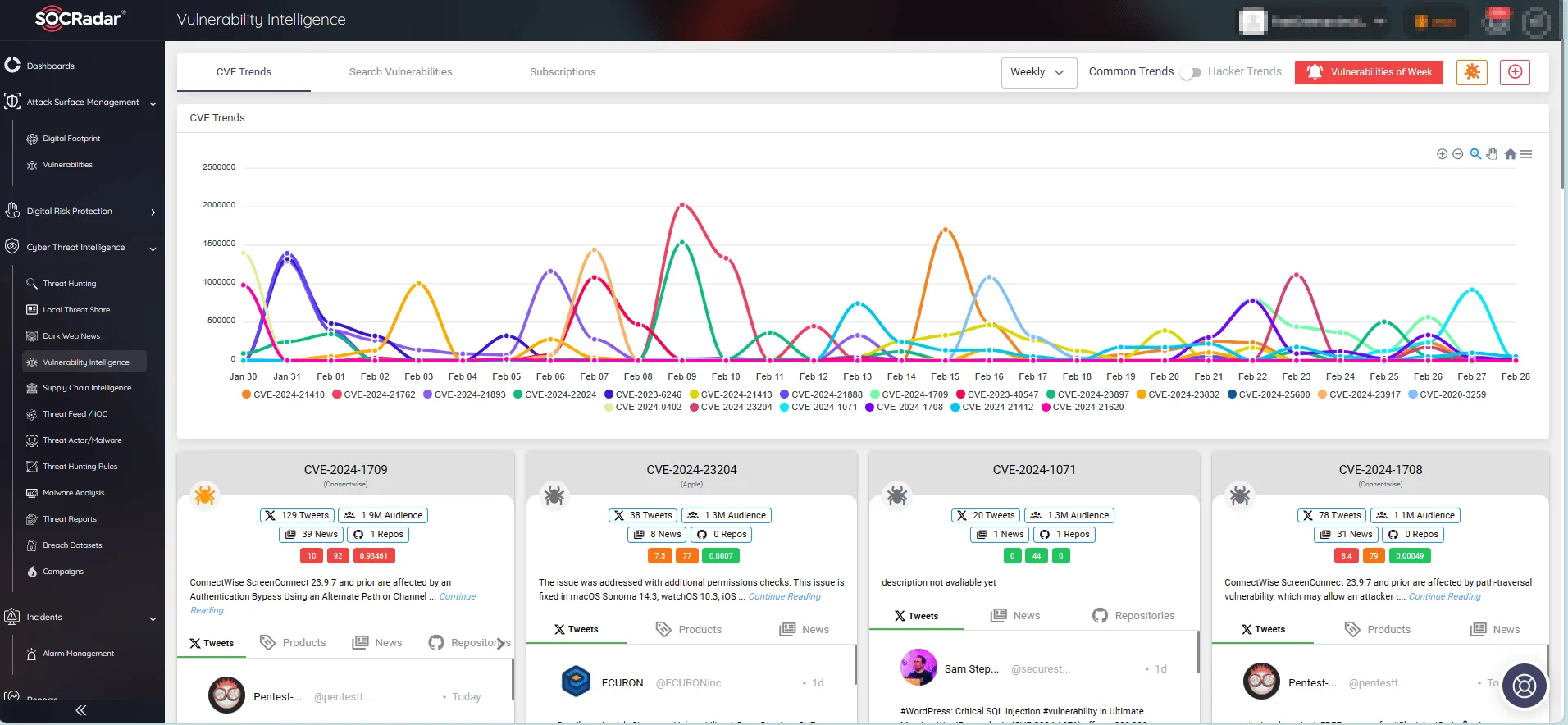1568x725 pixels.
Task: Click the spider icon on CVE-2024-1071 card
Action: (897, 495)
